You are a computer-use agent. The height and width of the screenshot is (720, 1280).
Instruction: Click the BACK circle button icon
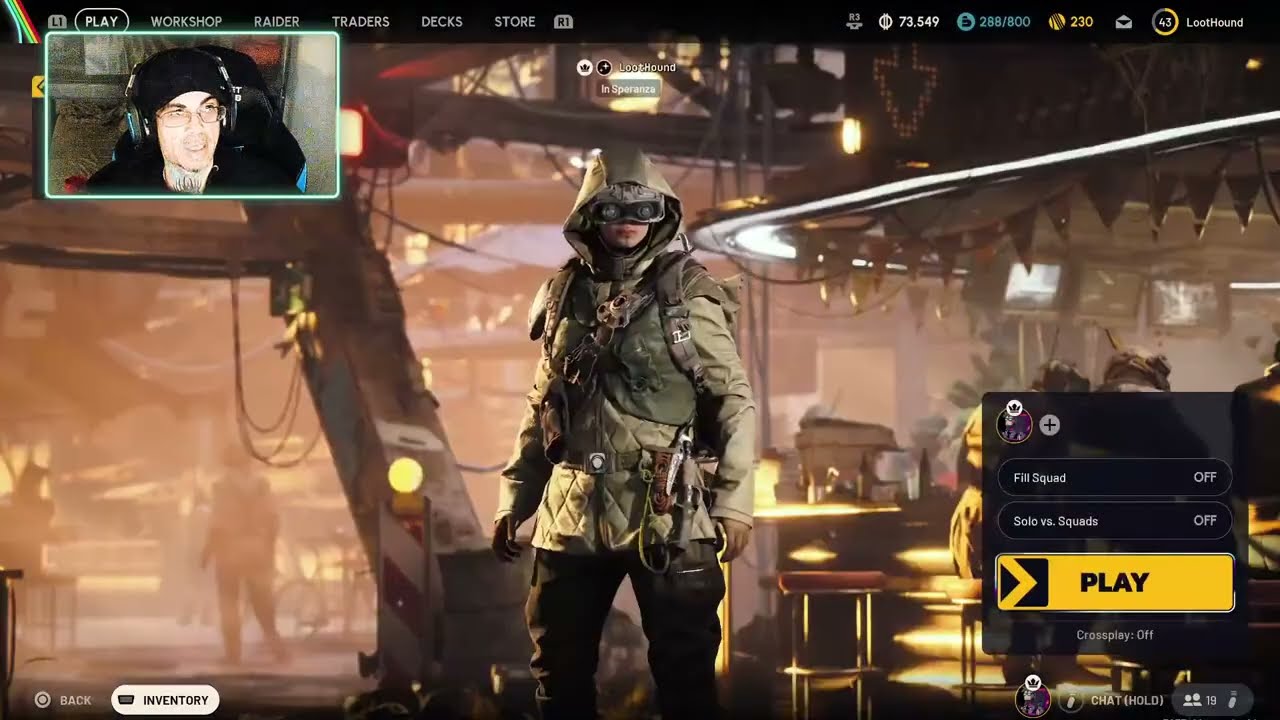tap(42, 700)
